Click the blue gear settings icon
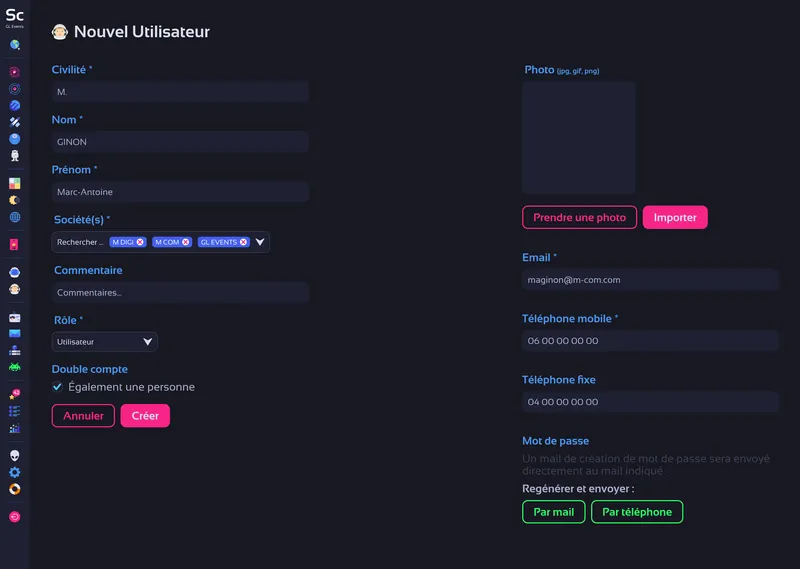Image resolution: width=800 pixels, height=569 pixels. tap(15, 472)
